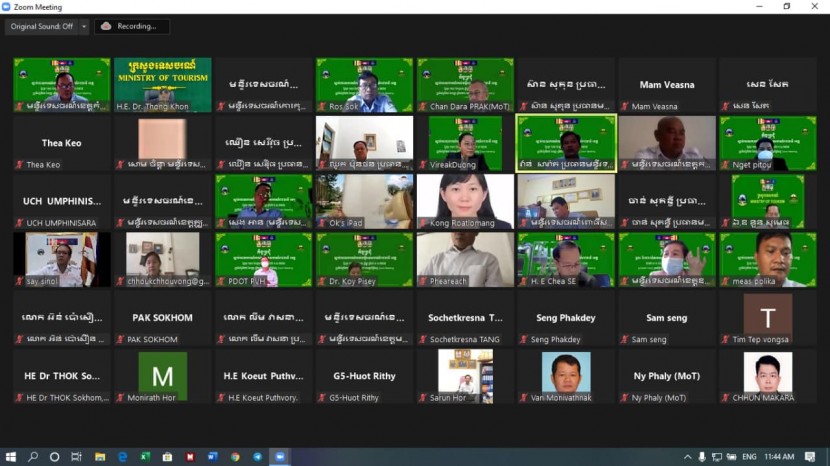Open File Explorer from the taskbar
Screen dimensions: 830x466
click(100, 457)
